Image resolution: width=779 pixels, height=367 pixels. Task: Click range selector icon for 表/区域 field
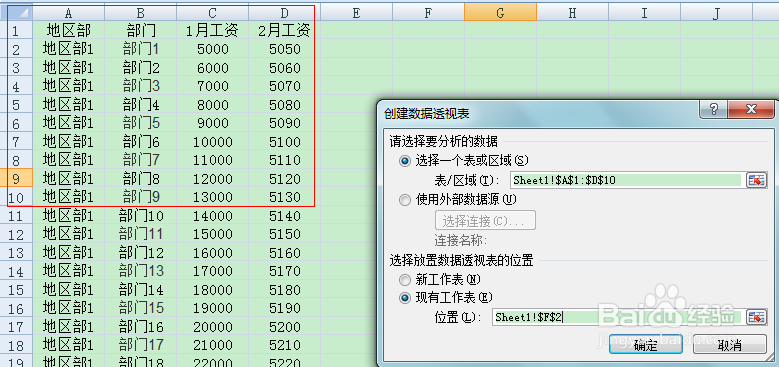[x=756, y=180]
